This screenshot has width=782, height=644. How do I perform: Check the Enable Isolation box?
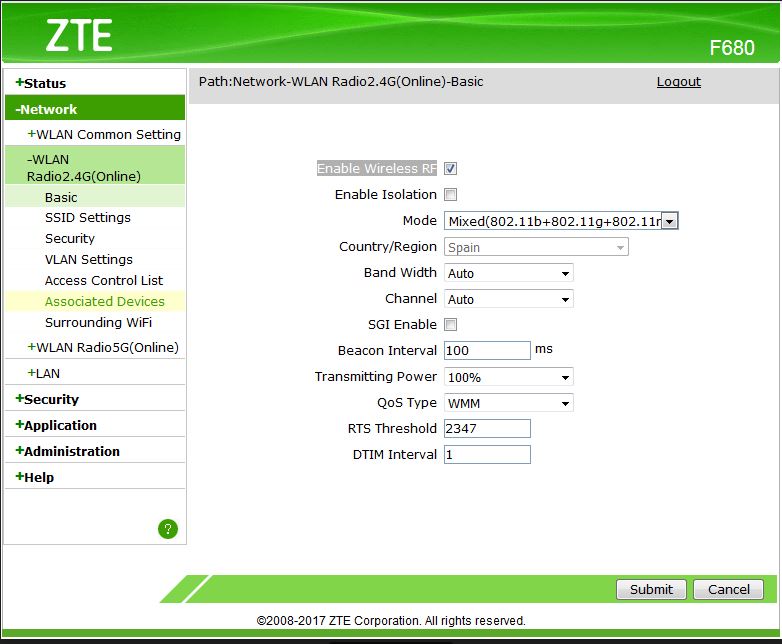pos(450,195)
